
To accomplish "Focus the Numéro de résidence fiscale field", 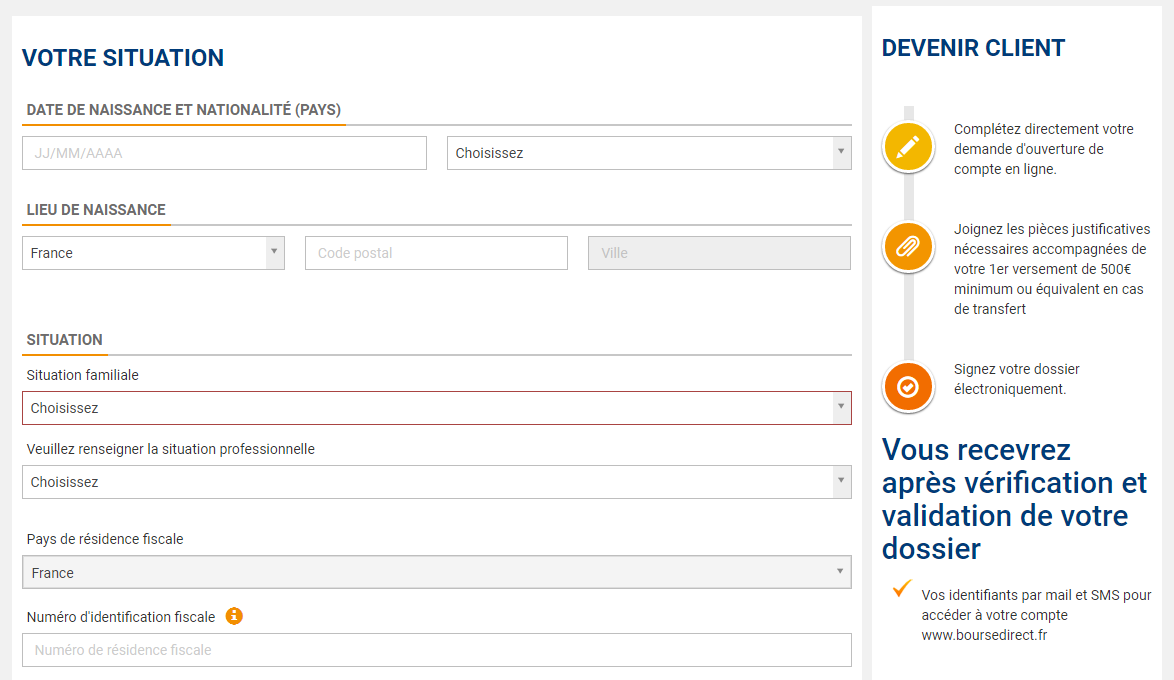I will [x=436, y=650].
